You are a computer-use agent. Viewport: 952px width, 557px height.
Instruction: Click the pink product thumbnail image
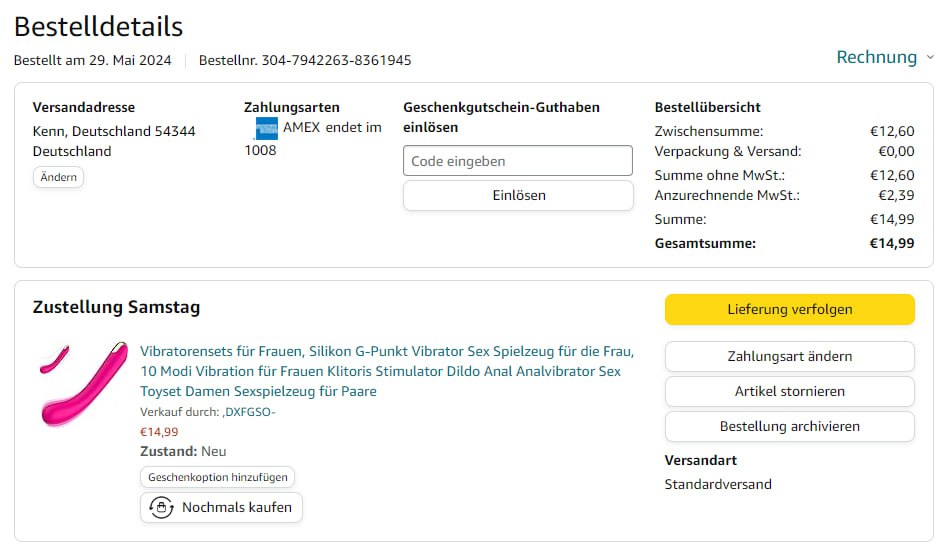84,382
